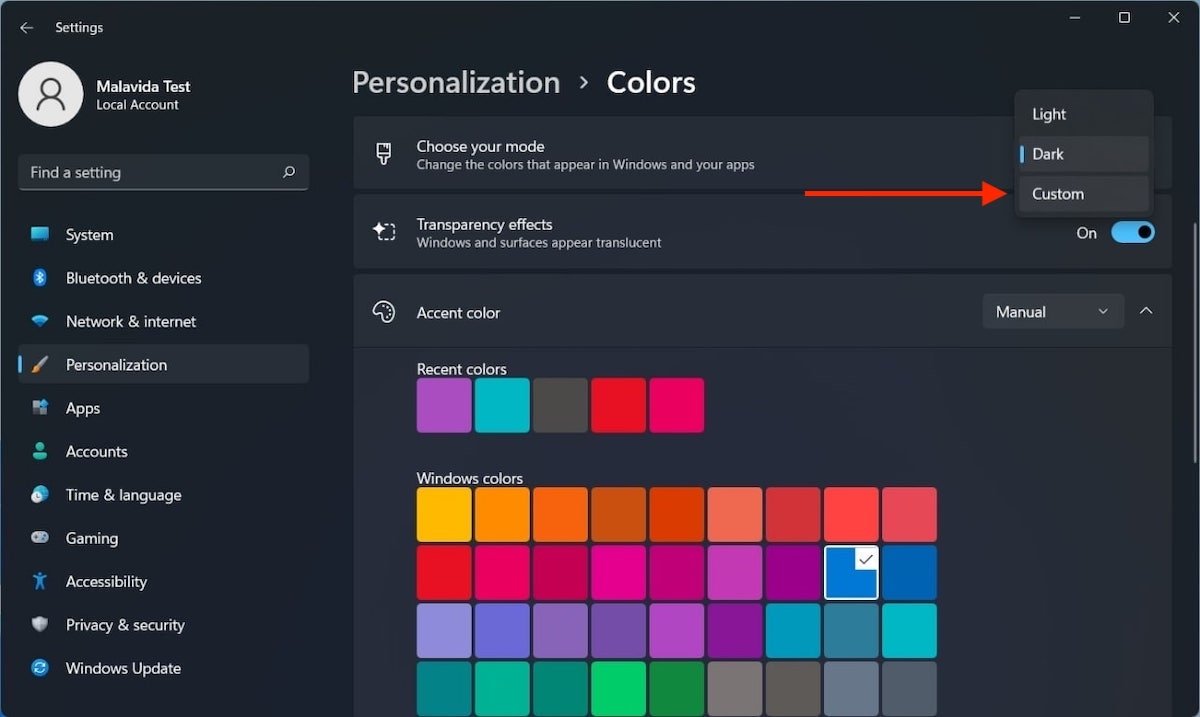Turn off the Transparency effects switch
The image size is (1200, 717).
coord(1133,233)
